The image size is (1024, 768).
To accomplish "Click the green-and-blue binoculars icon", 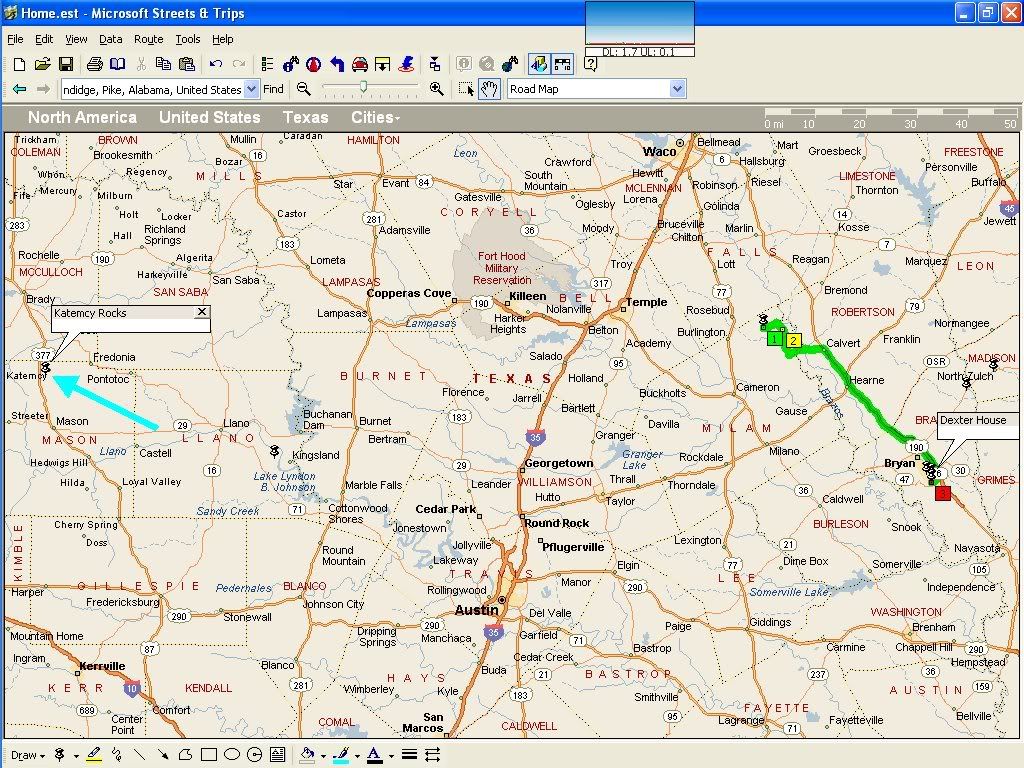I will [x=510, y=64].
